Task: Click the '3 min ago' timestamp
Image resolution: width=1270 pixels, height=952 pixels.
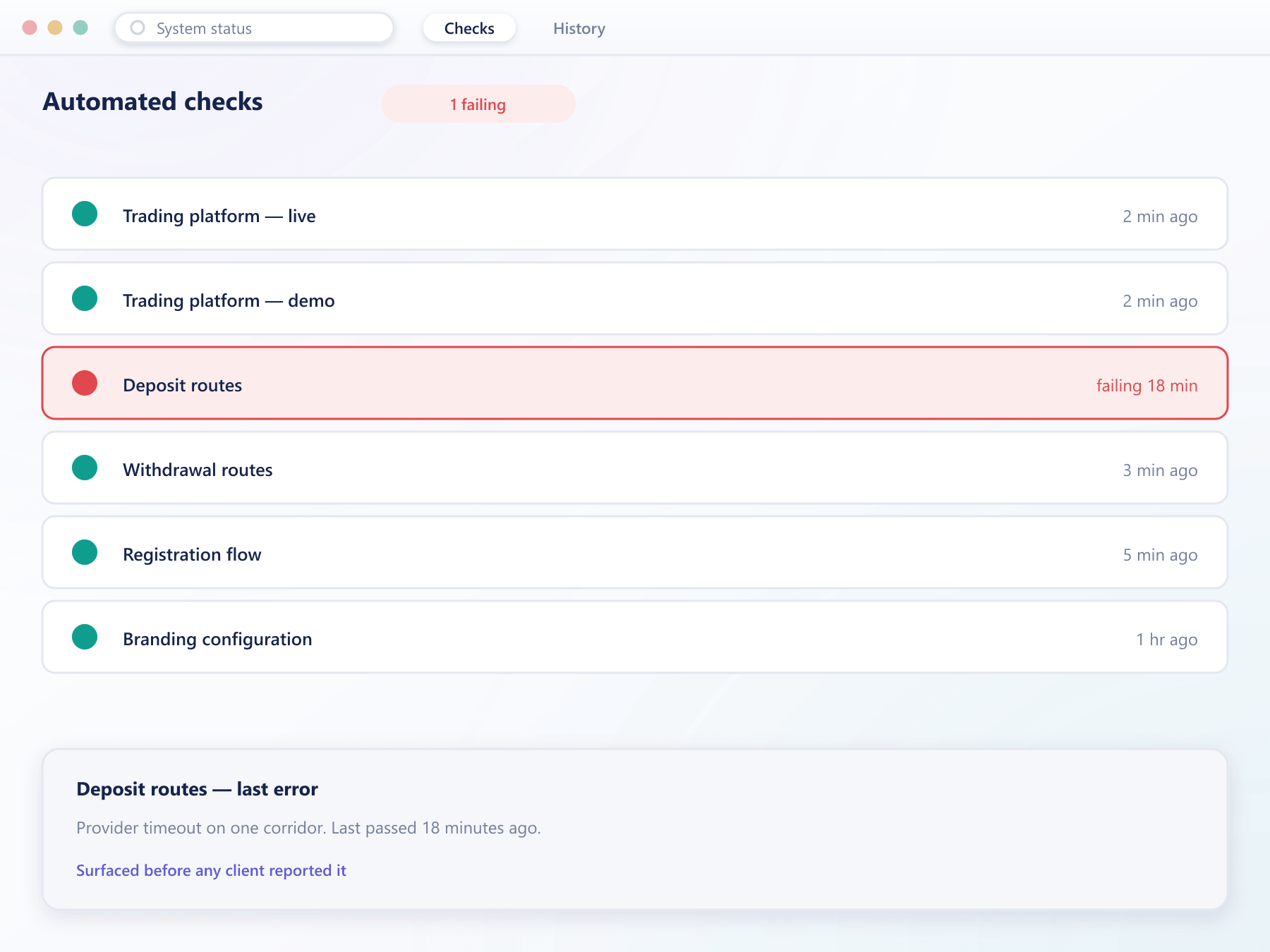Action: pos(1160,470)
